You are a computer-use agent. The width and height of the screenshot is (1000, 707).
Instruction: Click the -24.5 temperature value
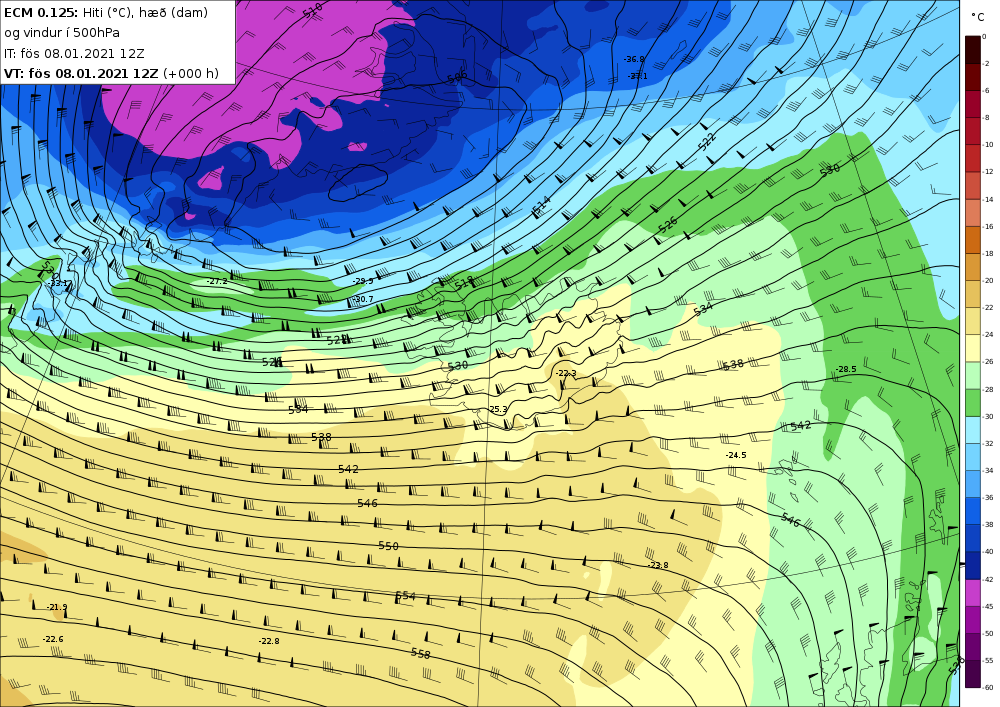(735, 455)
